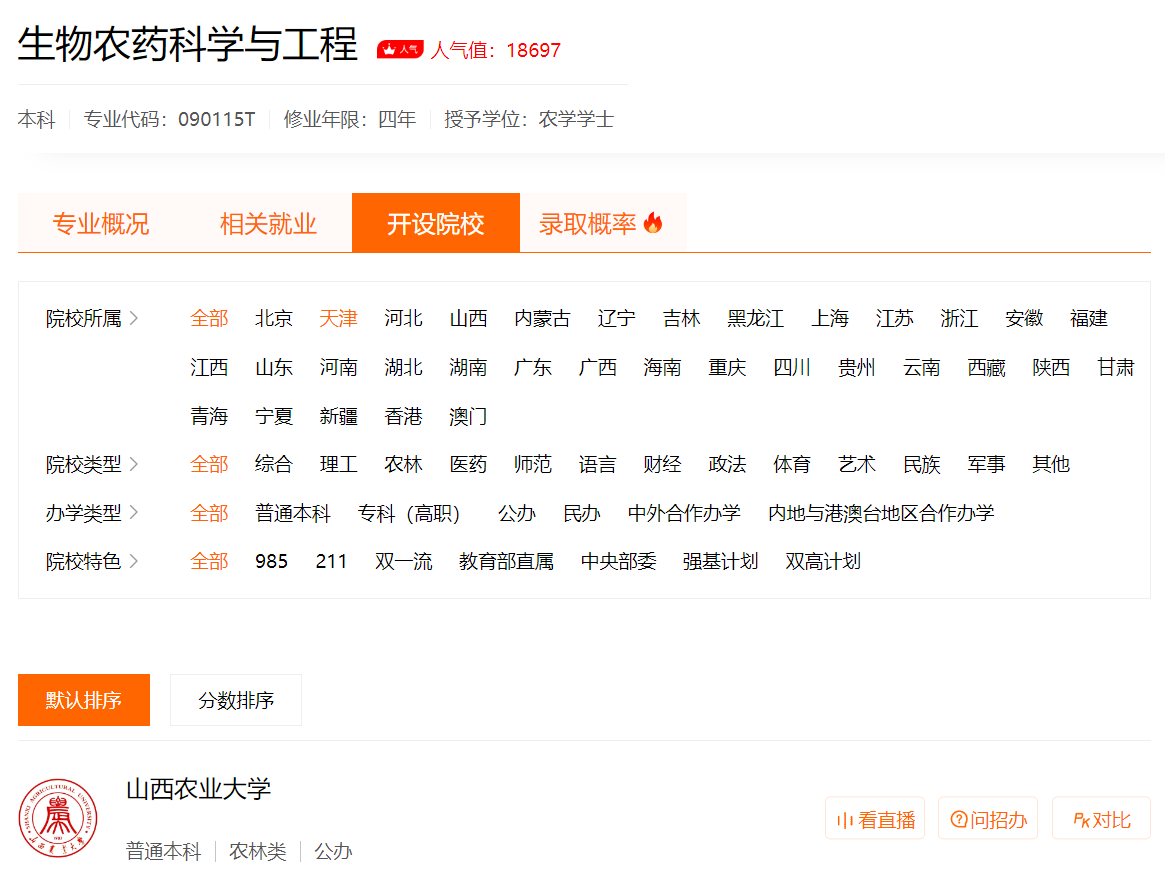Filter schools by 内蒙古
The width and height of the screenshot is (1165, 886).
[542, 318]
